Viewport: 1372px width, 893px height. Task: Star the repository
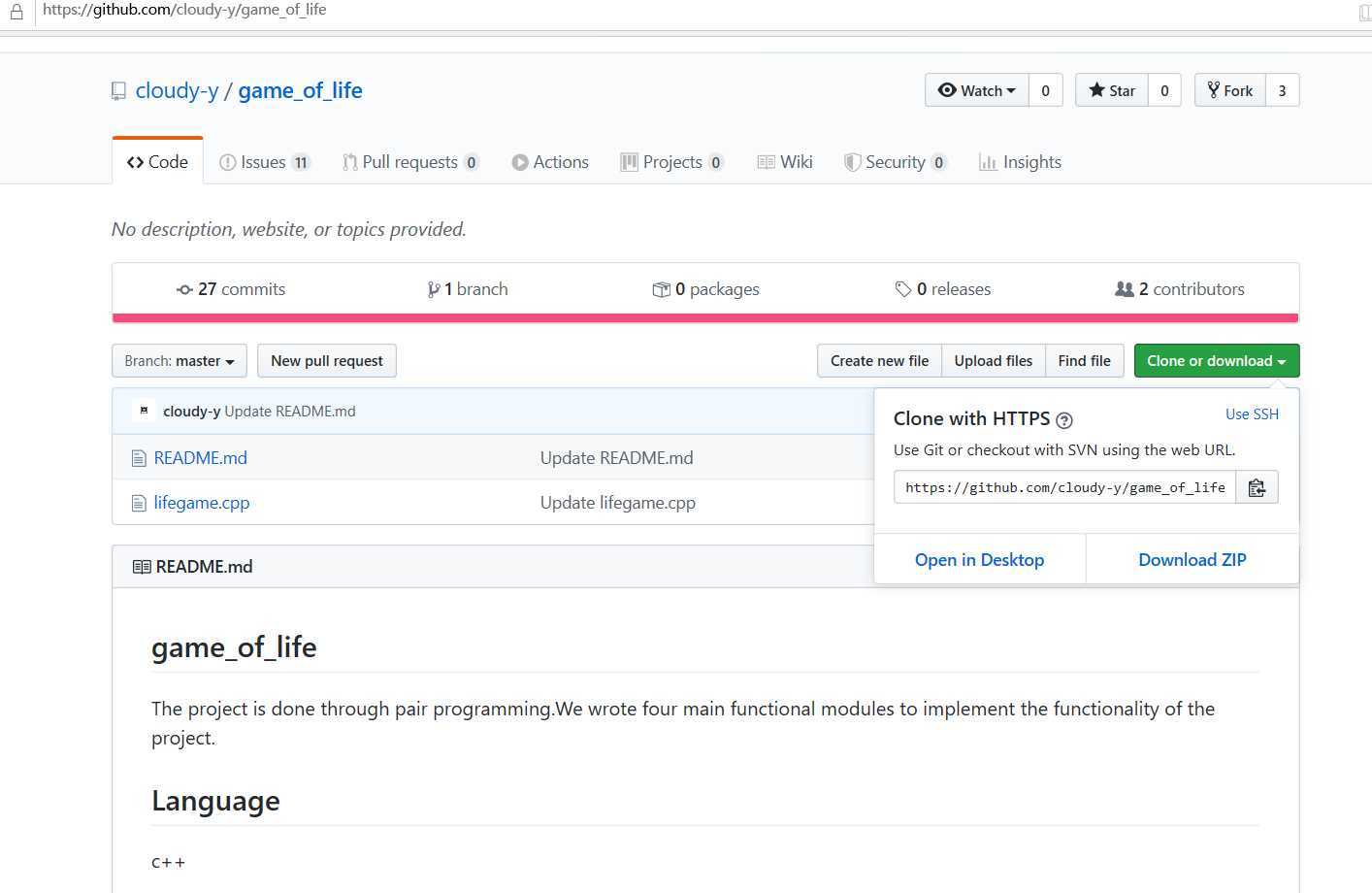1112,90
